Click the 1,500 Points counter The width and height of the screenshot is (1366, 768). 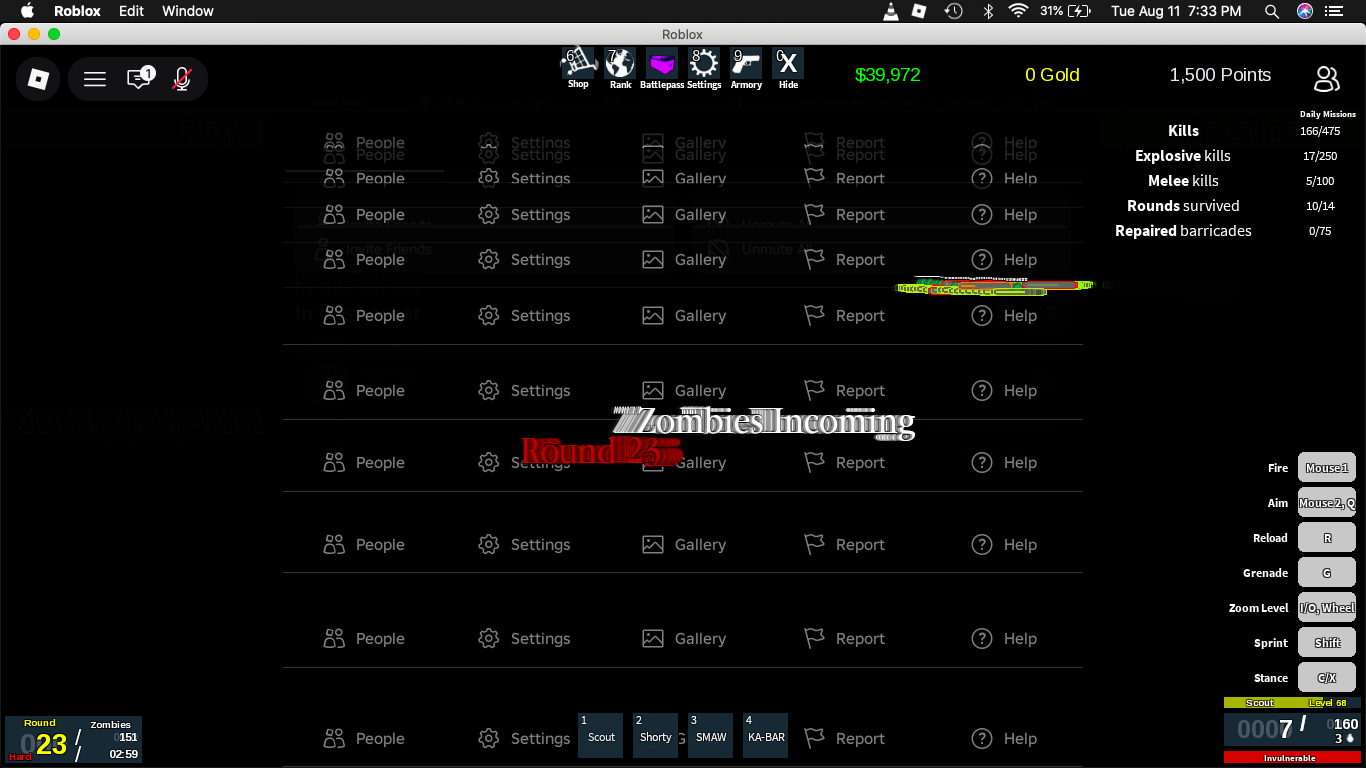(1220, 75)
